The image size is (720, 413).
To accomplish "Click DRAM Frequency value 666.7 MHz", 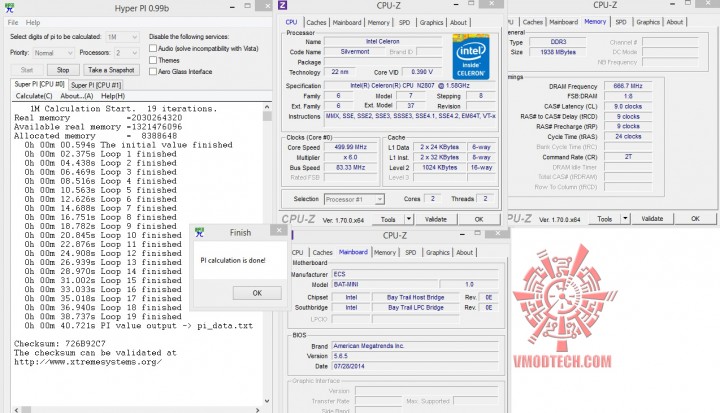I will [628, 86].
